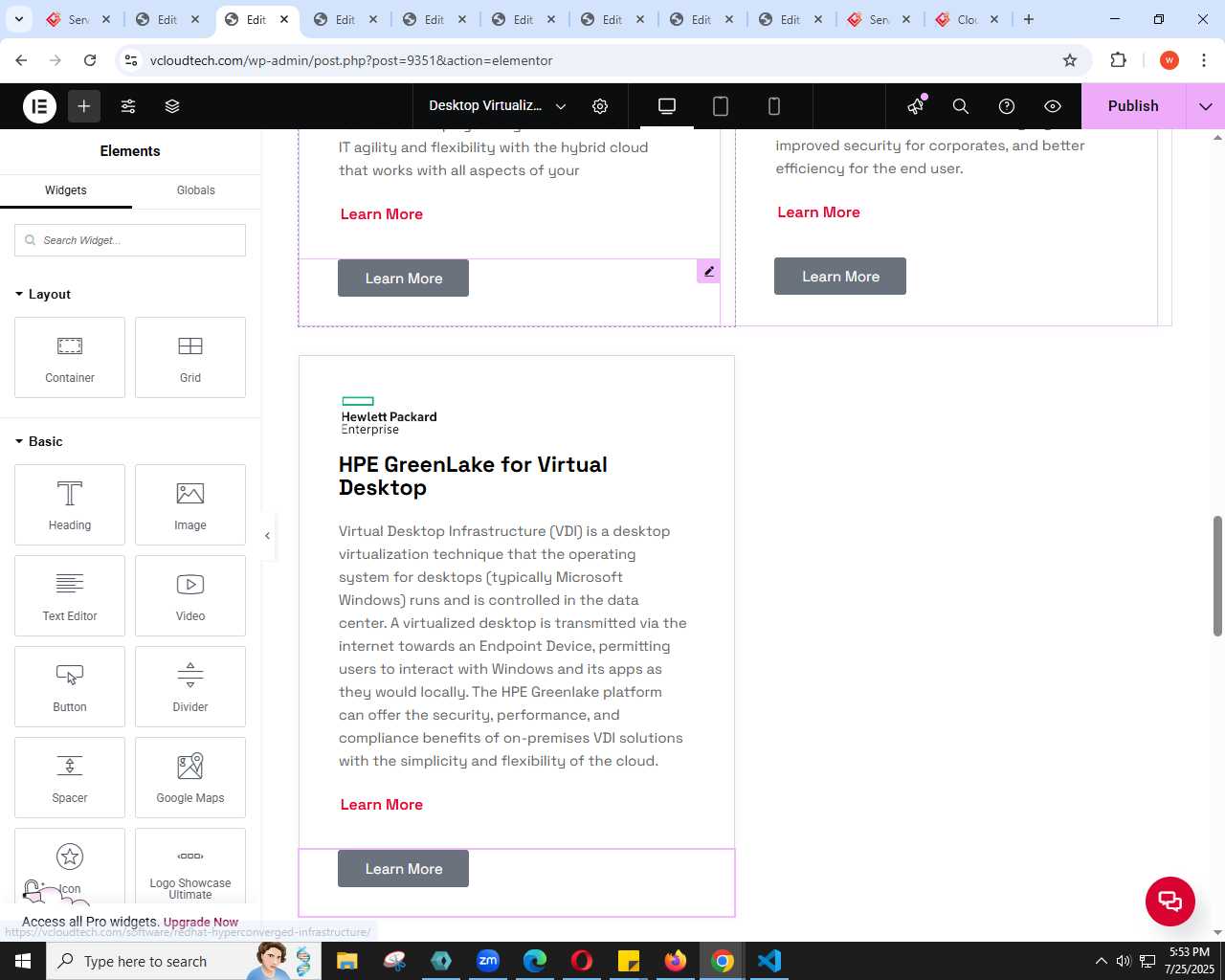Go back to previous page
The image size is (1225, 980).
[21, 60]
